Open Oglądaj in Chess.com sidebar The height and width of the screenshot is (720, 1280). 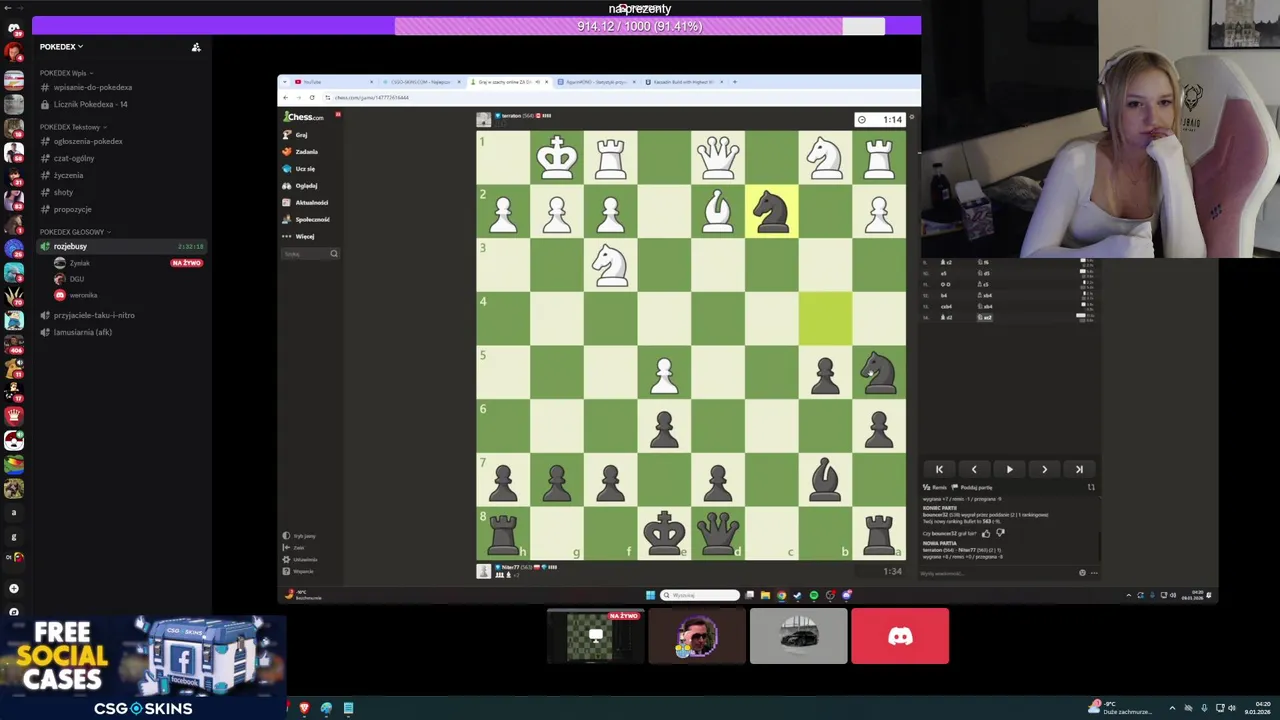pos(305,186)
